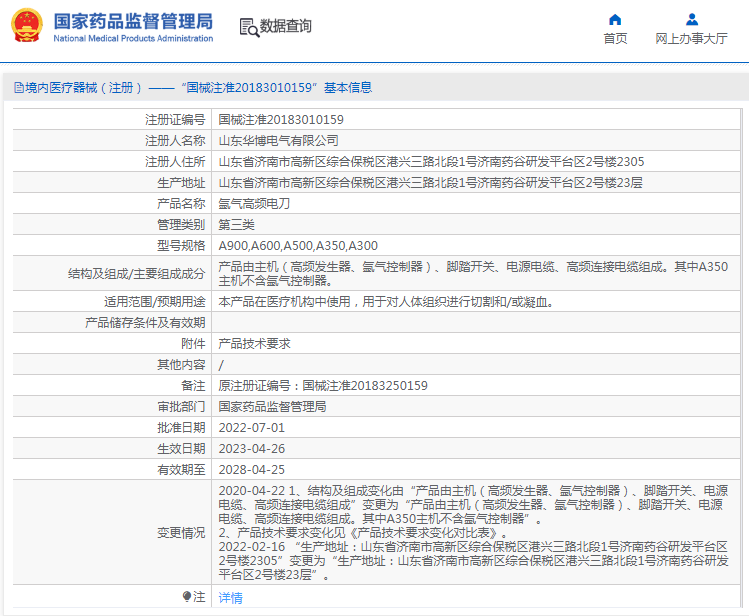Click the 管理类别 row label
The image size is (749, 616).
click(181, 224)
